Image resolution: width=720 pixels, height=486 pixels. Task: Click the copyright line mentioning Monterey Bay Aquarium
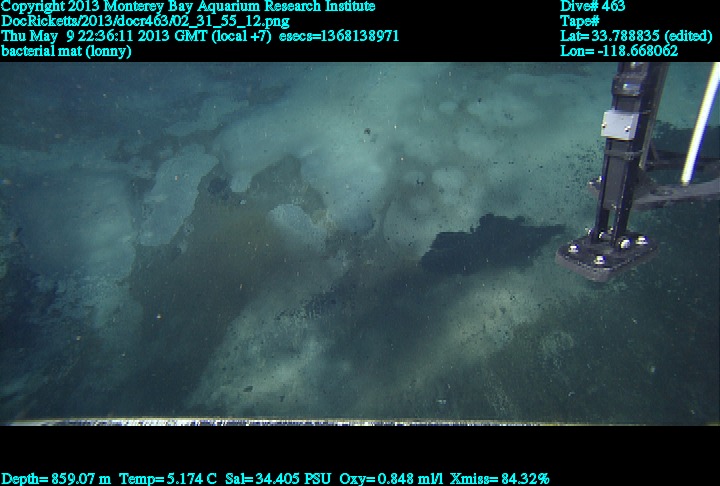[x=188, y=6]
